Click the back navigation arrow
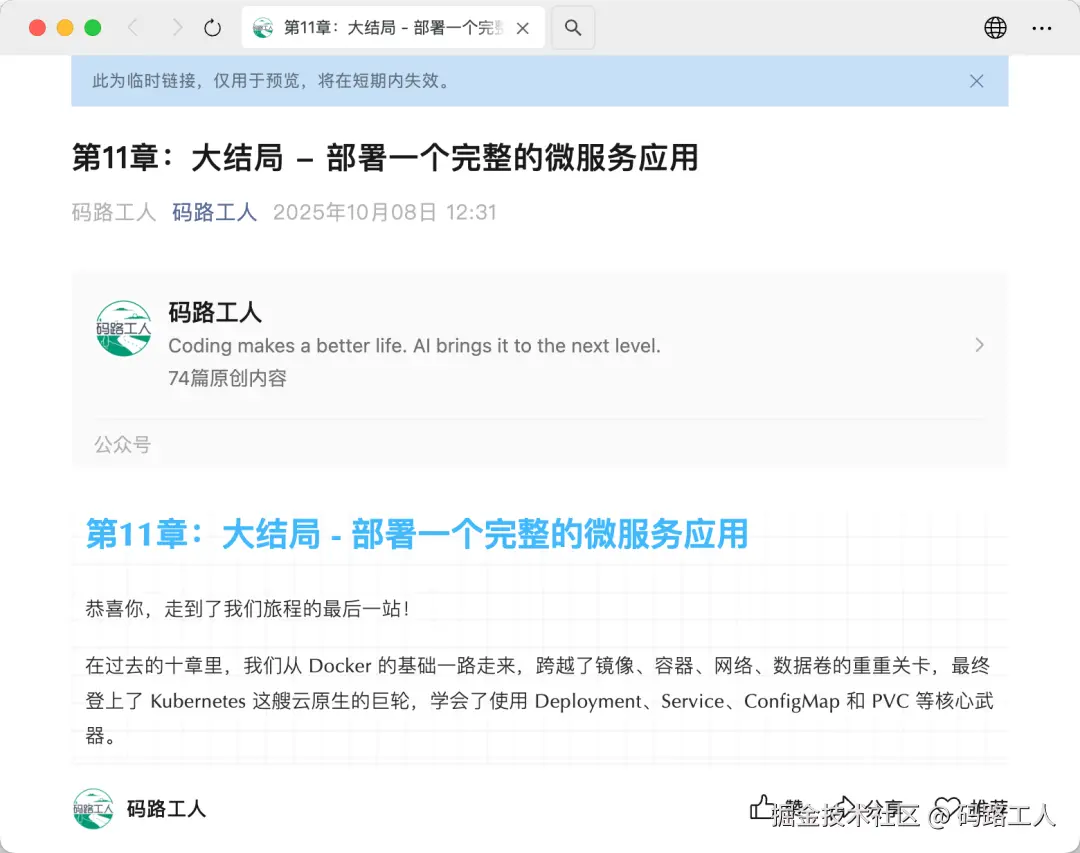1080x853 pixels. (135, 28)
